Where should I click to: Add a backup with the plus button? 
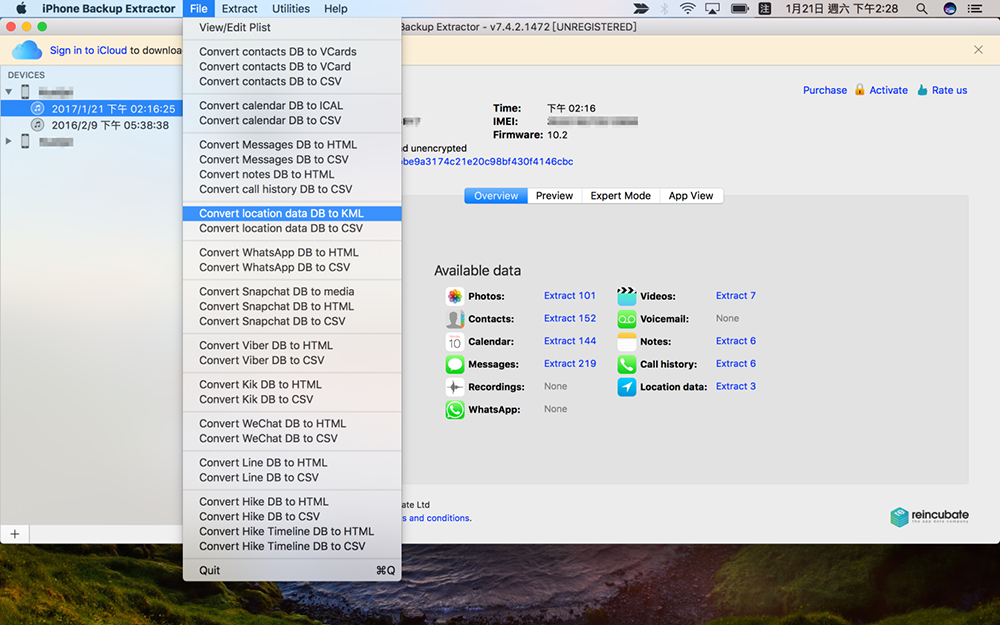[15, 534]
